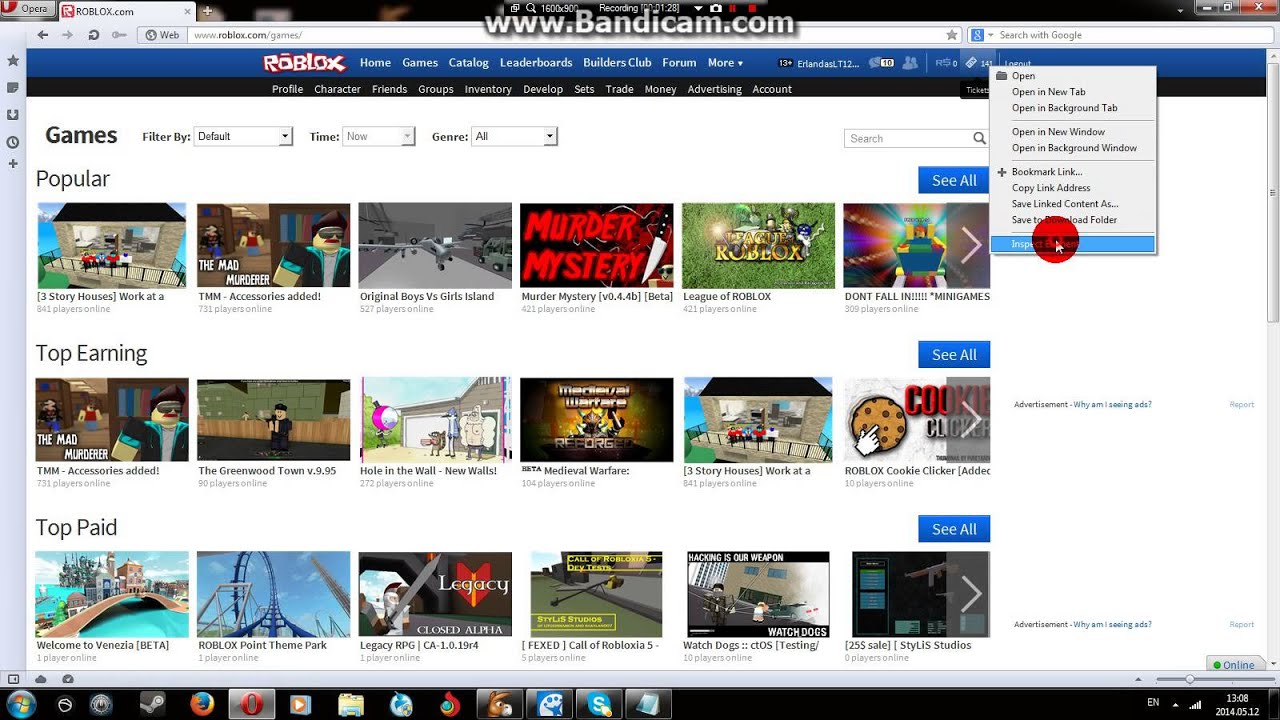The width and height of the screenshot is (1280, 720).
Task: Click the browser Back arrow
Action: click(43, 35)
